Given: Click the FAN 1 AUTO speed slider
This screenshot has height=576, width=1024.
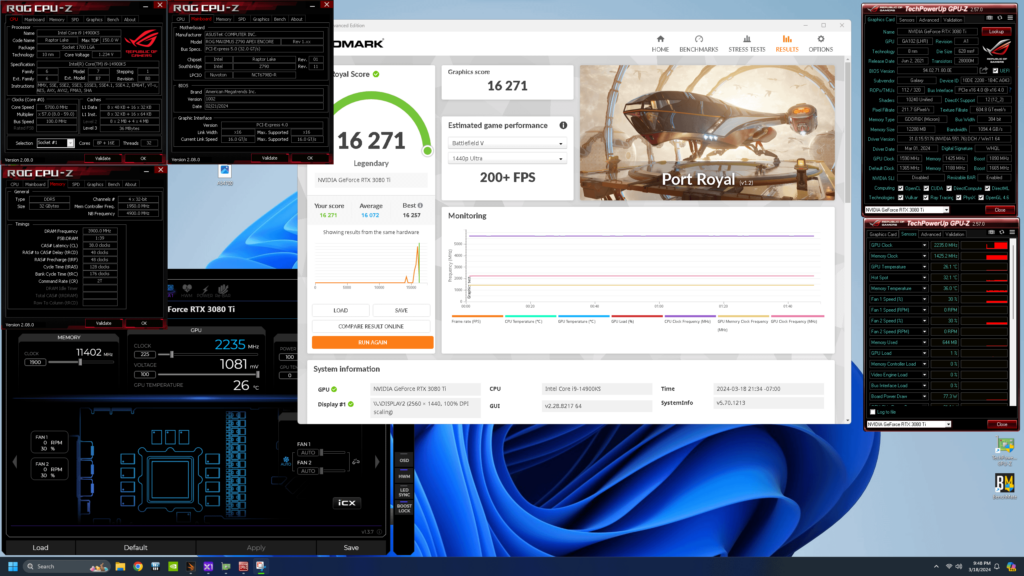Looking at the screenshot, I should click(332, 453).
